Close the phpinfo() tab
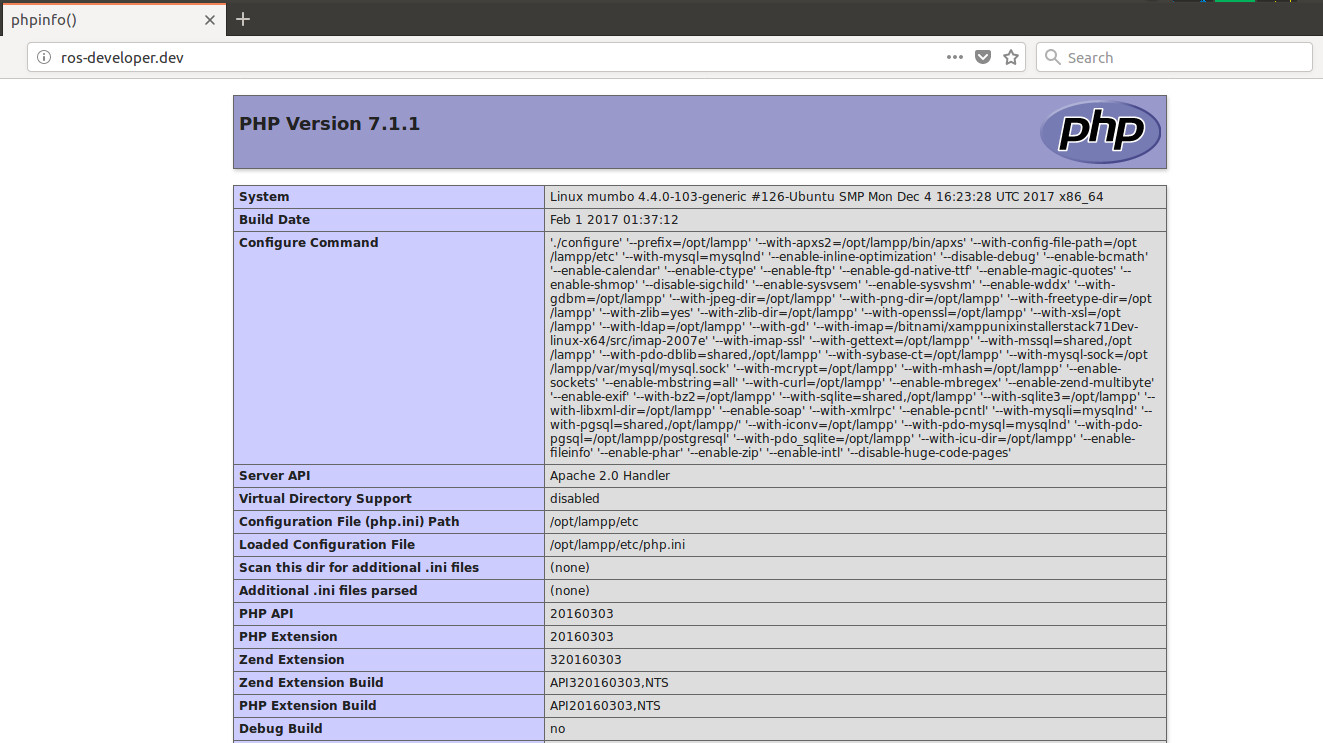The height and width of the screenshot is (743, 1323). pos(210,19)
